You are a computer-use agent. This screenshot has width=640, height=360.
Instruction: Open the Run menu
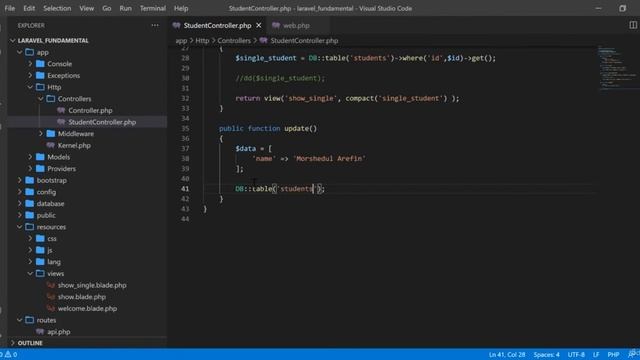126,8
